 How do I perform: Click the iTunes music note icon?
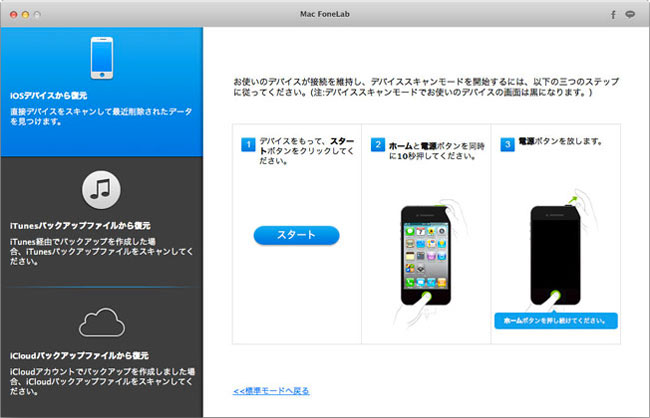click(101, 187)
